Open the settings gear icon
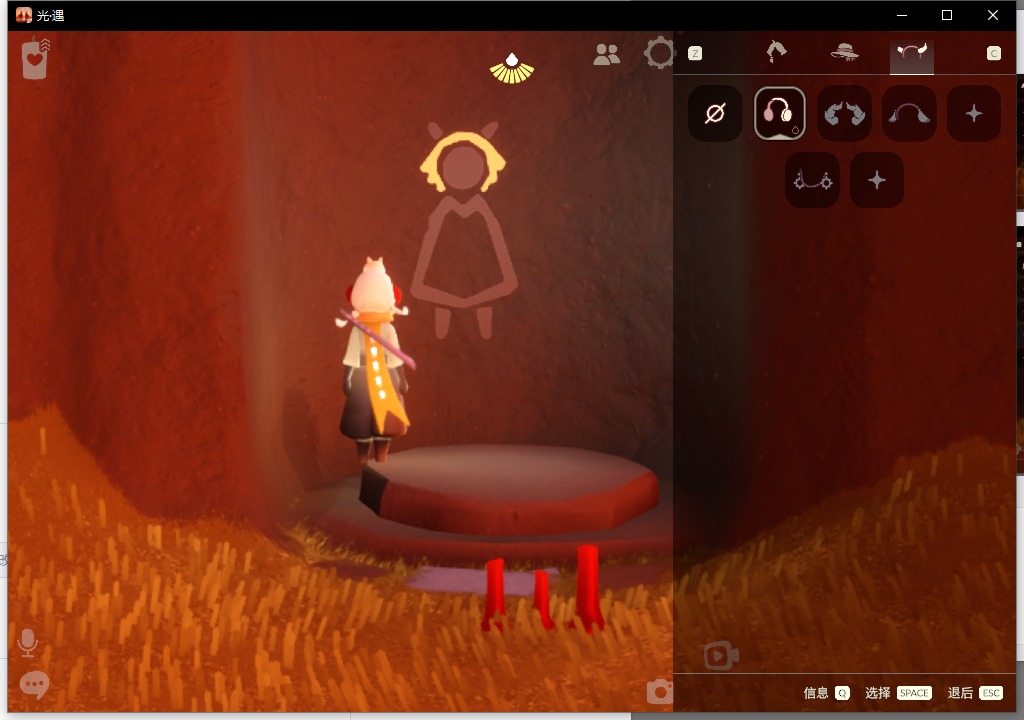Image resolution: width=1024 pixels, height=720 pixels. (x=658, y=53)
